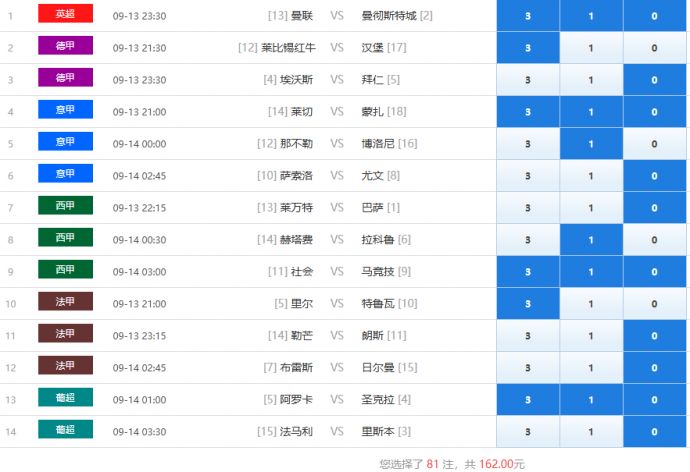Select the 3 option for 埃沃斯 vs 拜仁
Viewport: 690px width, 472px height.
tap(528, 80)
